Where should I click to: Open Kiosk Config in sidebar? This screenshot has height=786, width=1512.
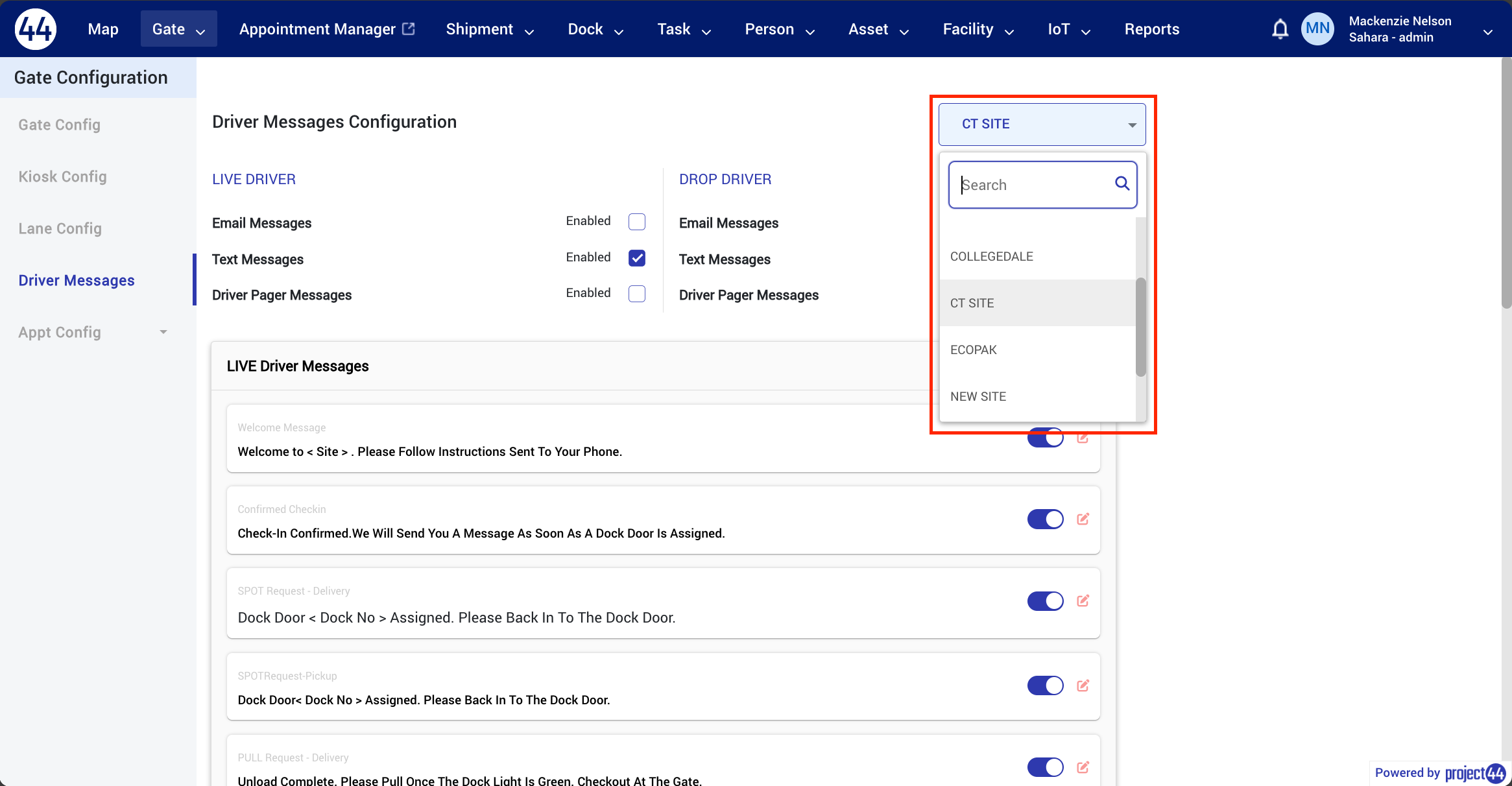pos(63,176)
